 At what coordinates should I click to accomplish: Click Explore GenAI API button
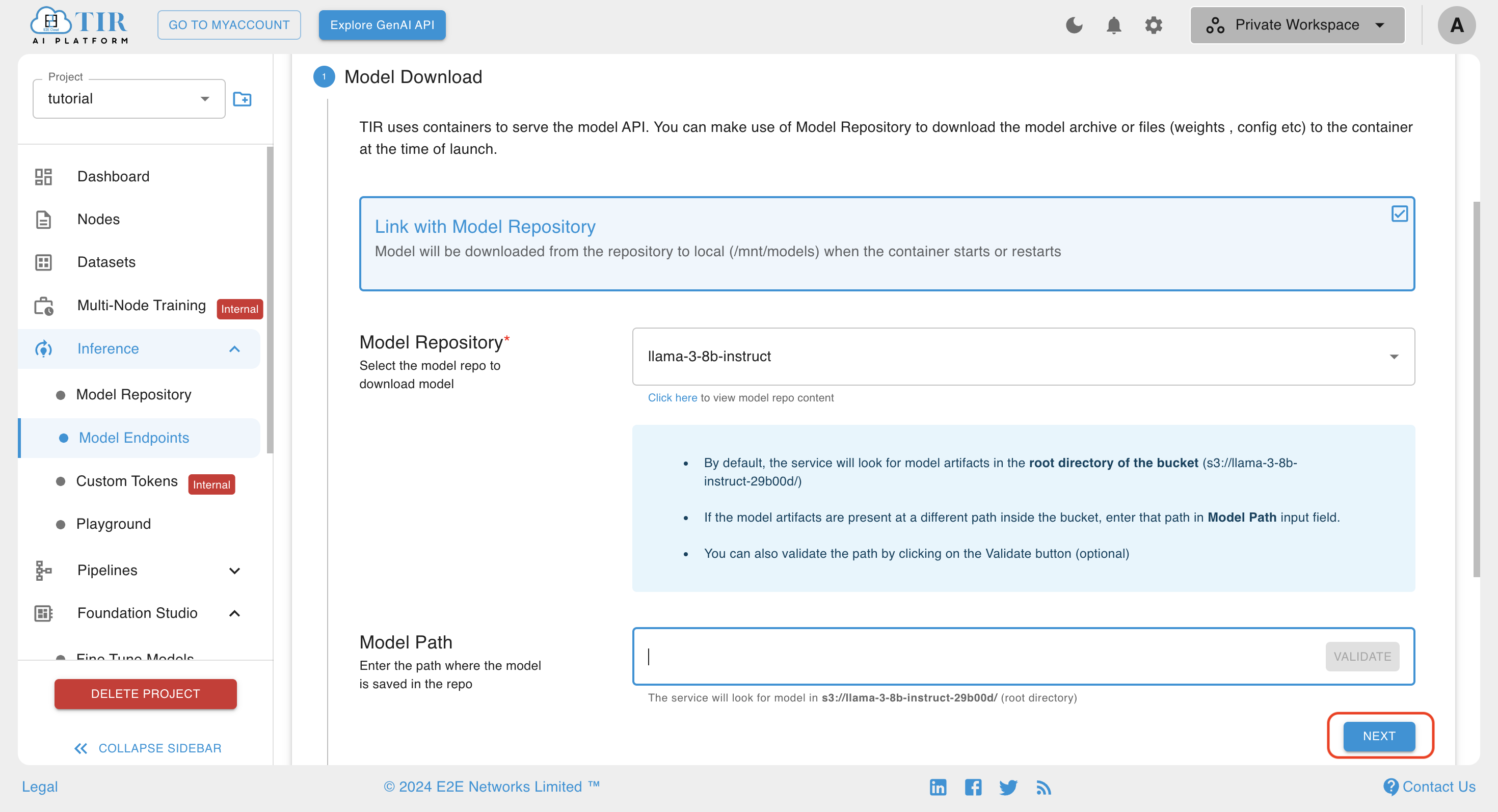click(x=382, y=25)
